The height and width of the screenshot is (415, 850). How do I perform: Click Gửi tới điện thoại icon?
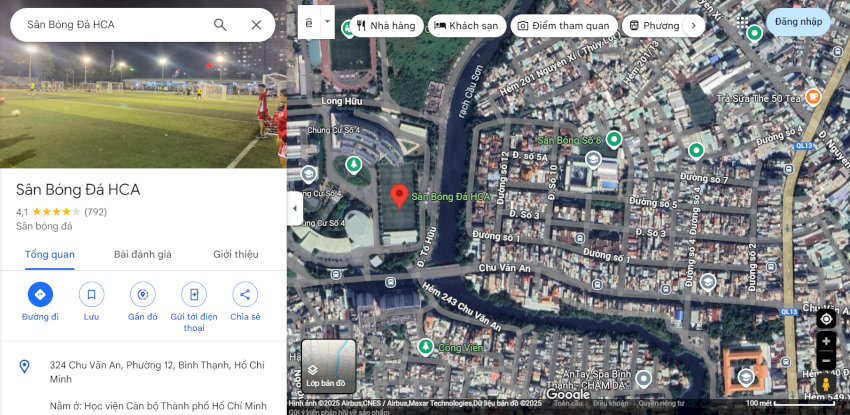(x=194, y=294)
